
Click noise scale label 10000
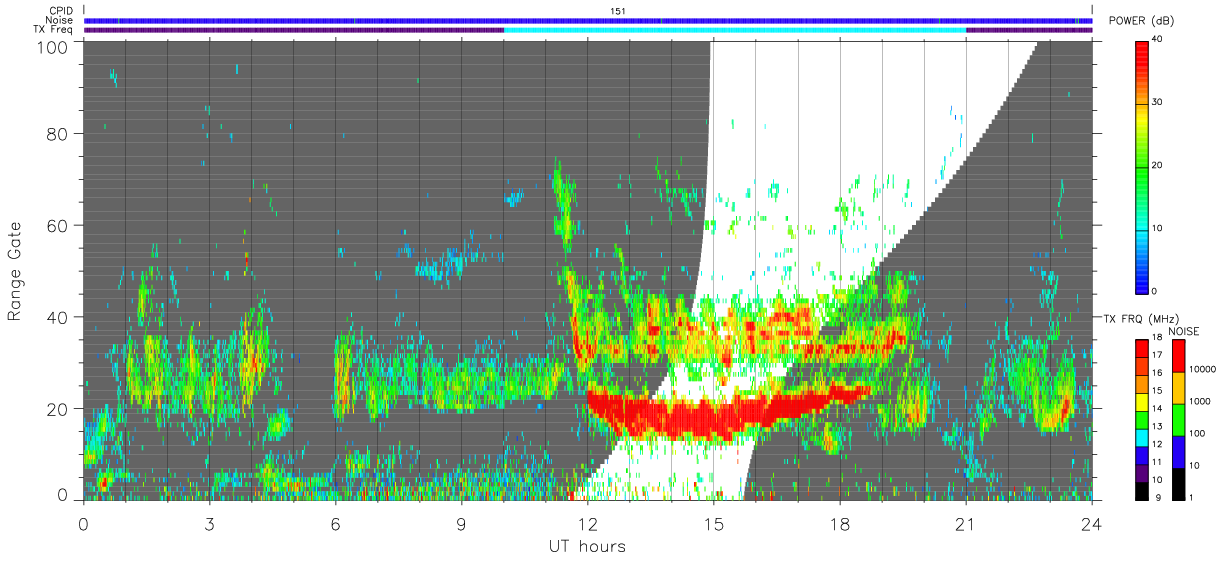click(x=1203, y=371)
